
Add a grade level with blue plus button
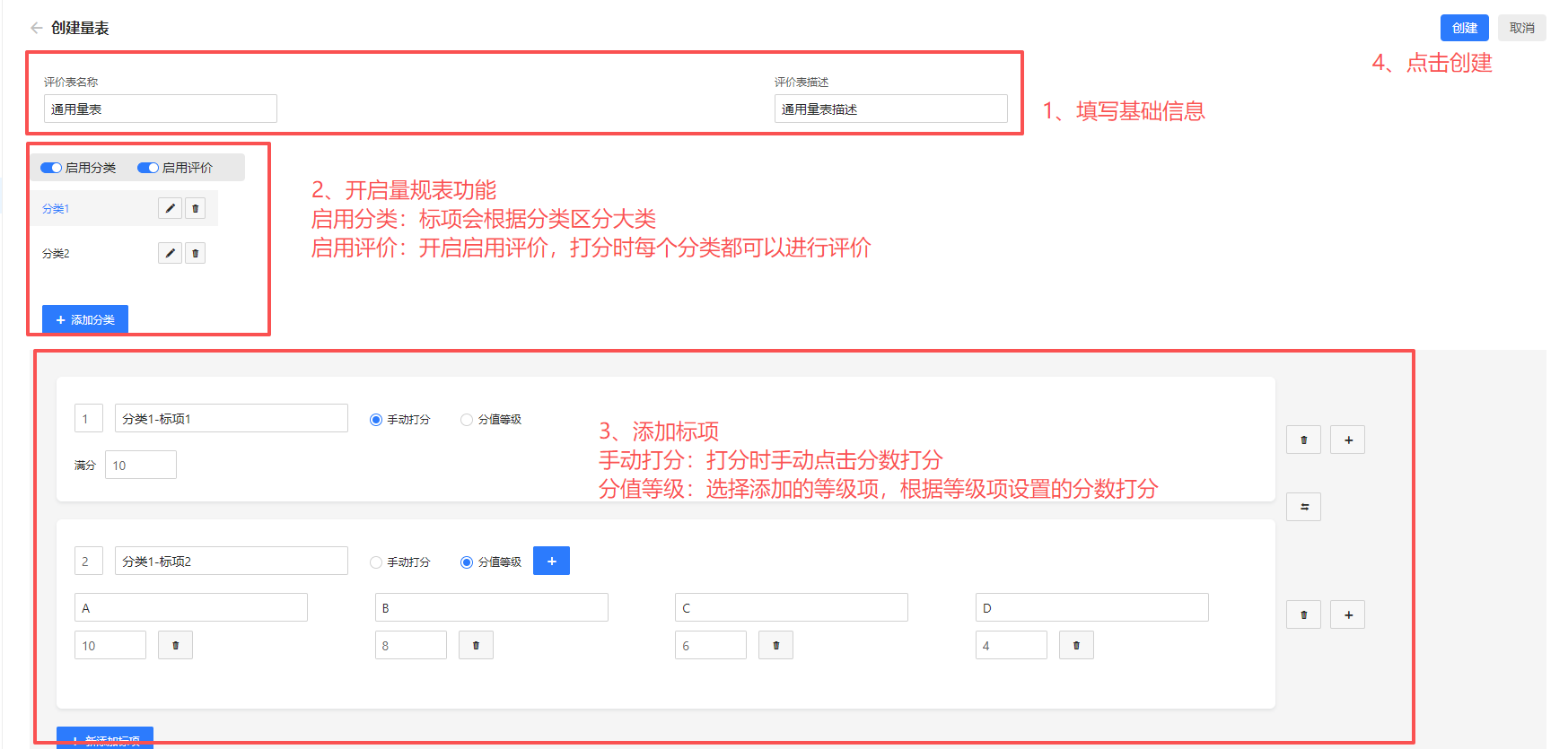pos(551,561)
